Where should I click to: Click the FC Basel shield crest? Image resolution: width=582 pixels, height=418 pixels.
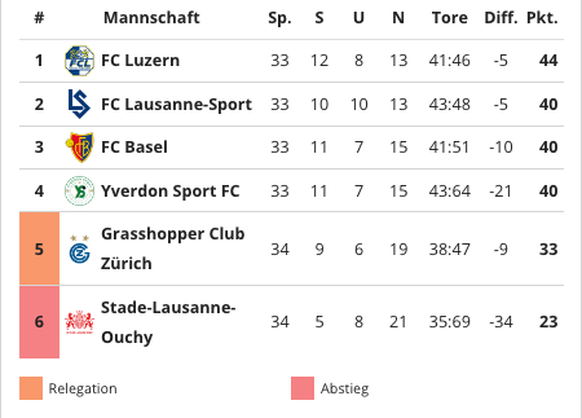coord(79,147)
